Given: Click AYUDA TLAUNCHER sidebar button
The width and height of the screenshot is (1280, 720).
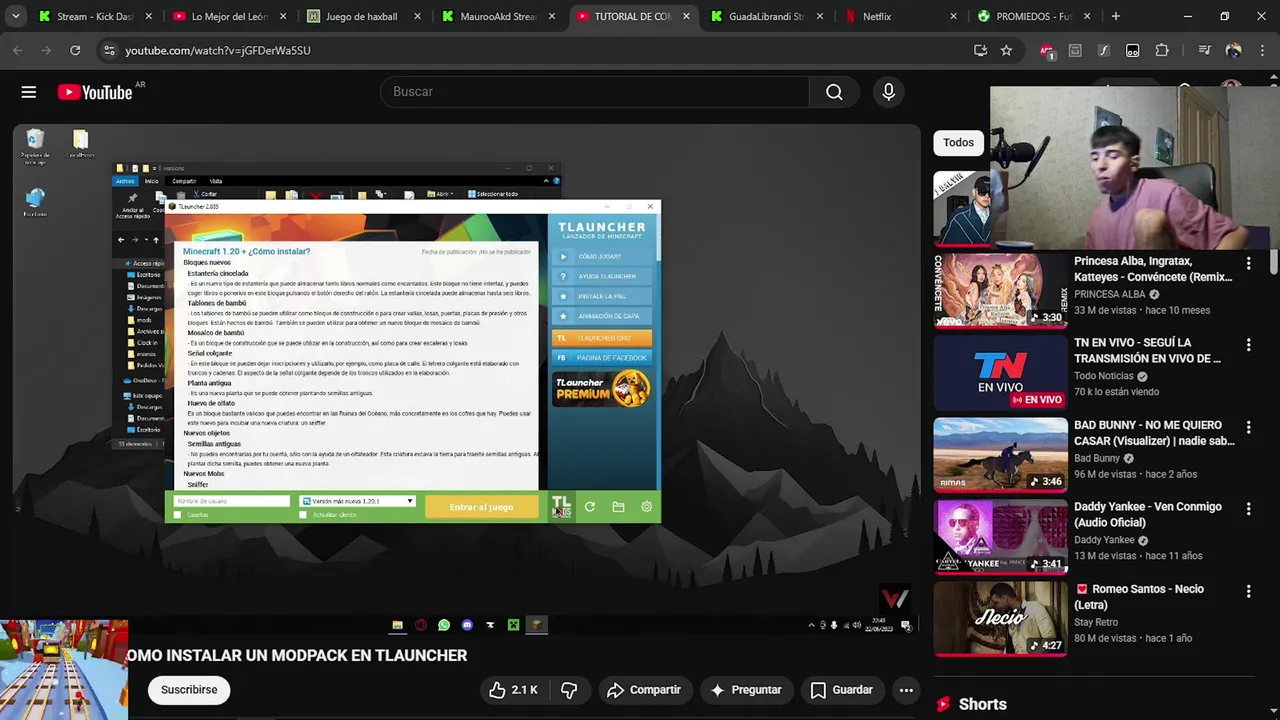Looking at the screenshot, I should click(x=602, y=277).
